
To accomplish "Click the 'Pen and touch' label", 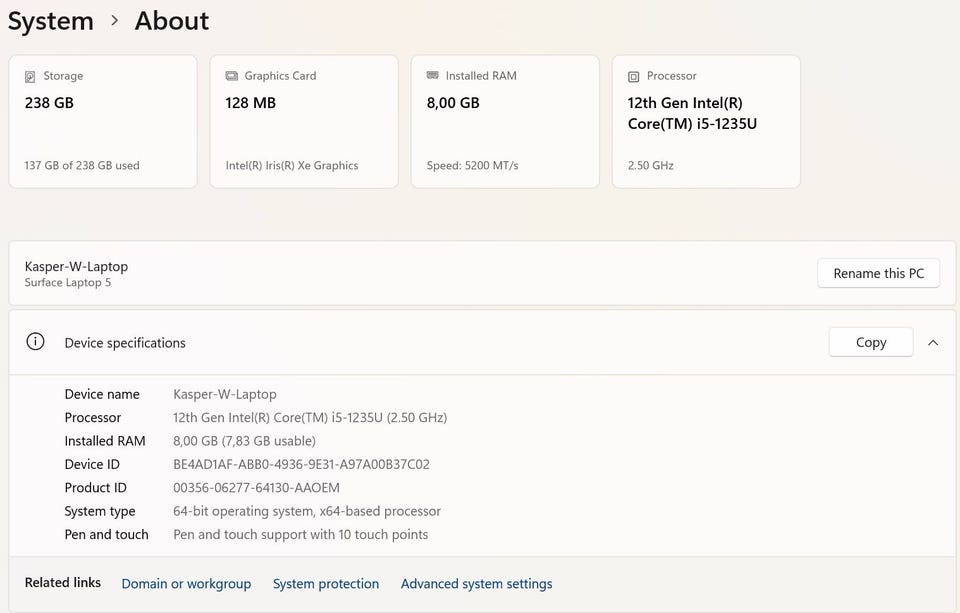I will [107, 535].
